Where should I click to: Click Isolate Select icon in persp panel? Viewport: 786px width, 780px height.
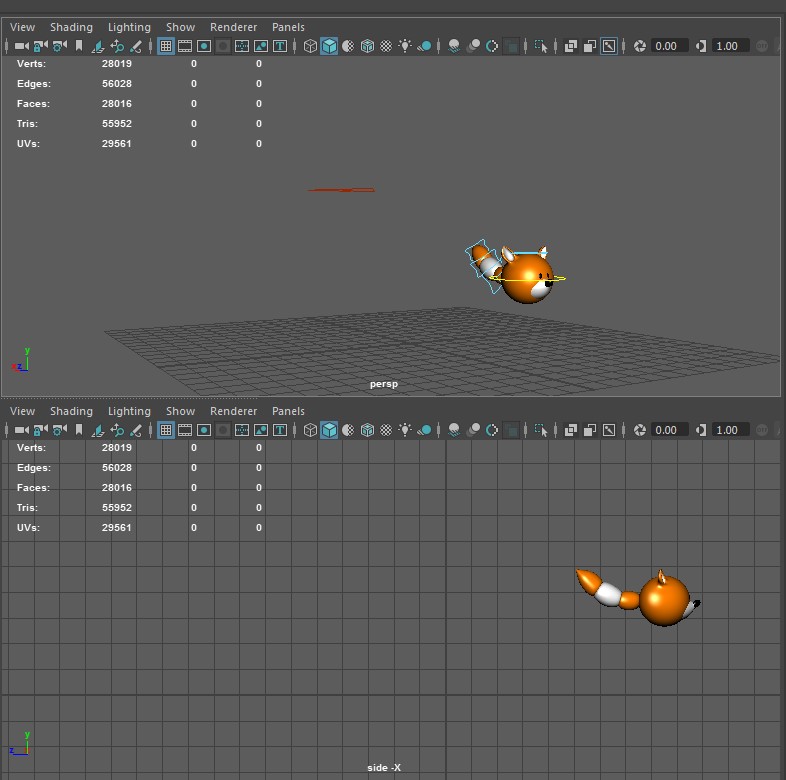[541, 46]
